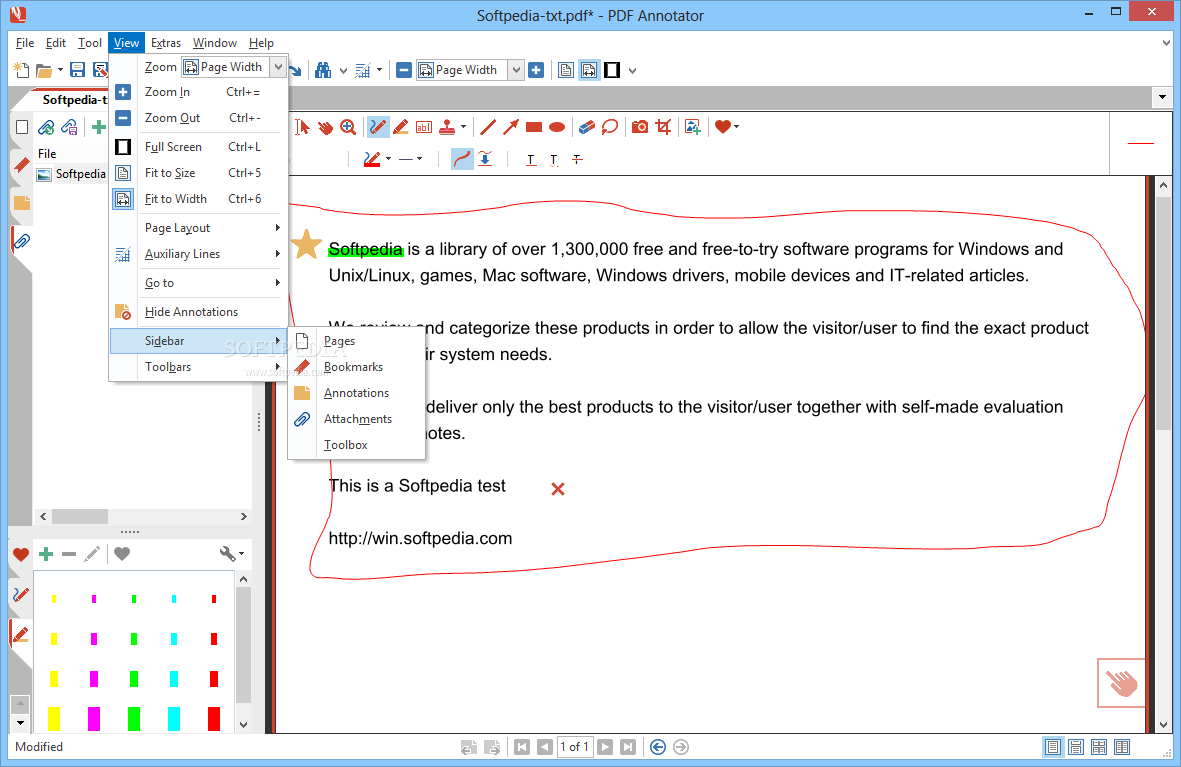Pick the largest cyan marker swatch
Viewport: 1181px width, 767px height.
point(174,718)
